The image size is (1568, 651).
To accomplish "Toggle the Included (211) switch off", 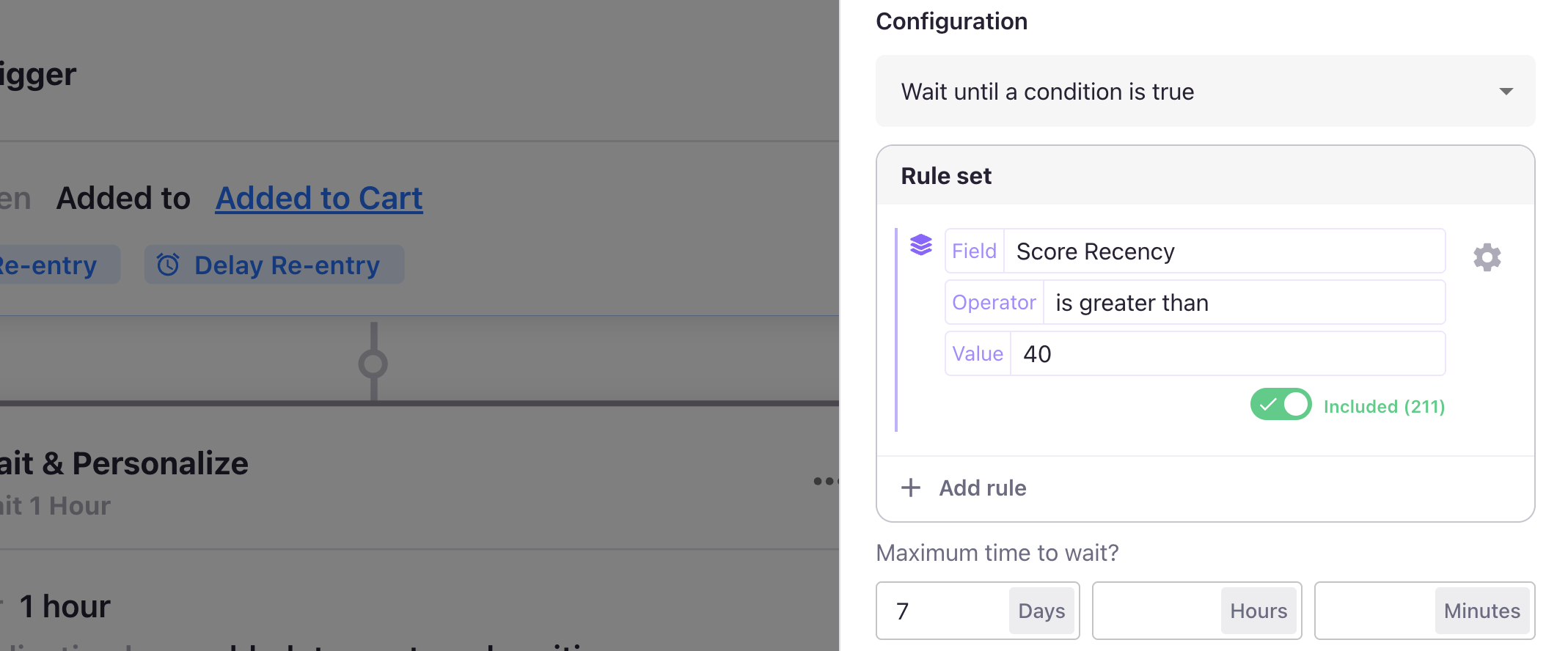I will pos(1281,405).
